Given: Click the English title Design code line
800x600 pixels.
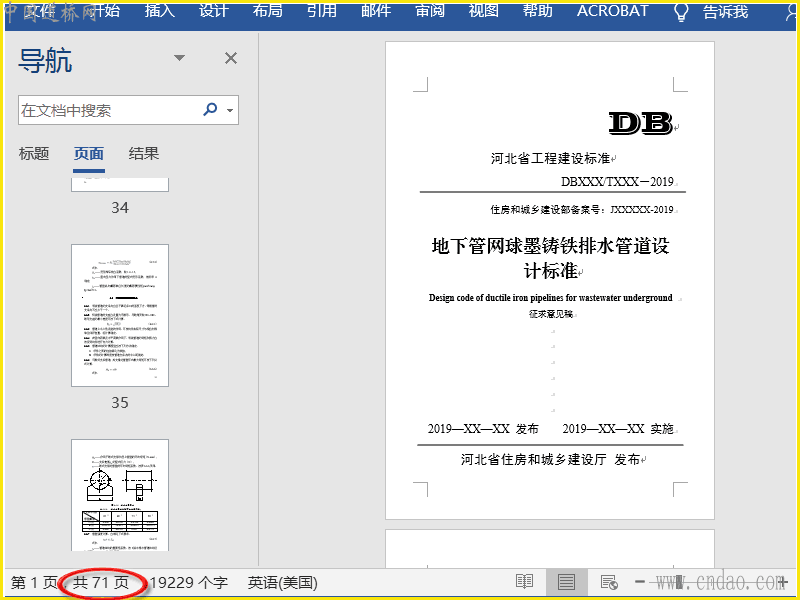Looking at the screenshot, I should [x=551, y=297].
